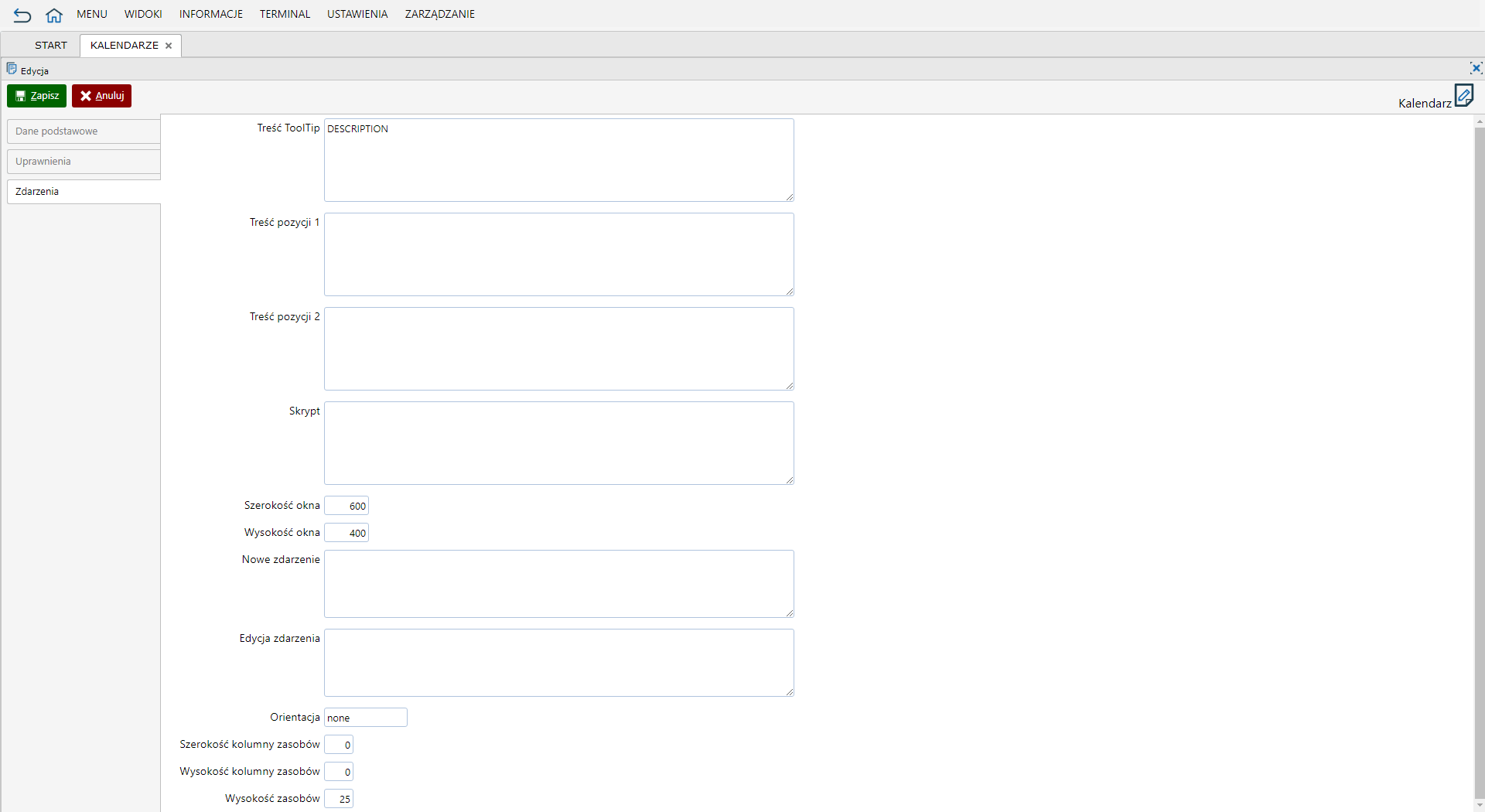Viewport: 1485px width, 812px height.
Task: Focus the Wysokość okna field
Action: [x=346, y=533]
